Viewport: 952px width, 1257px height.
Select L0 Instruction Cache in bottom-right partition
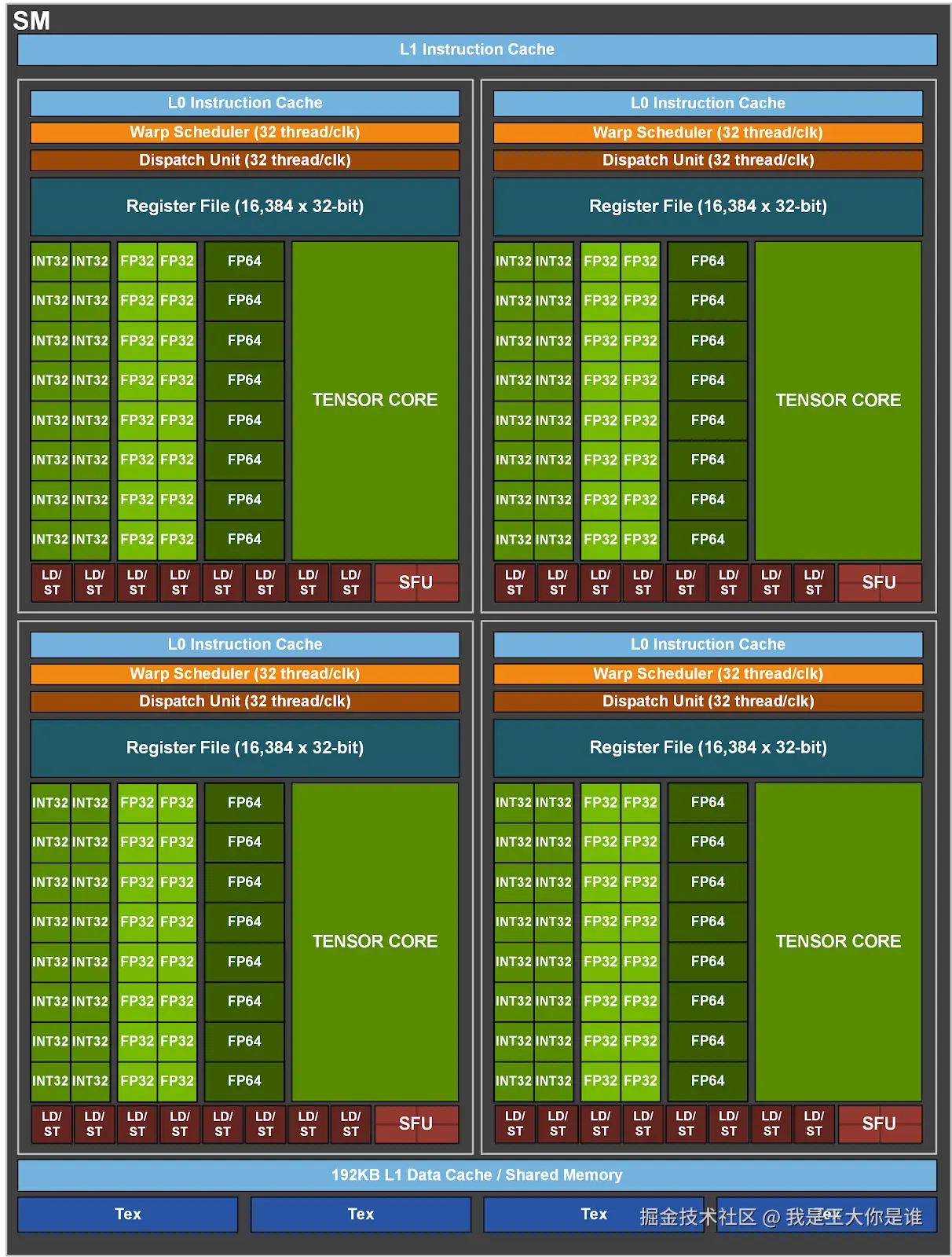[x=708, y=644]
